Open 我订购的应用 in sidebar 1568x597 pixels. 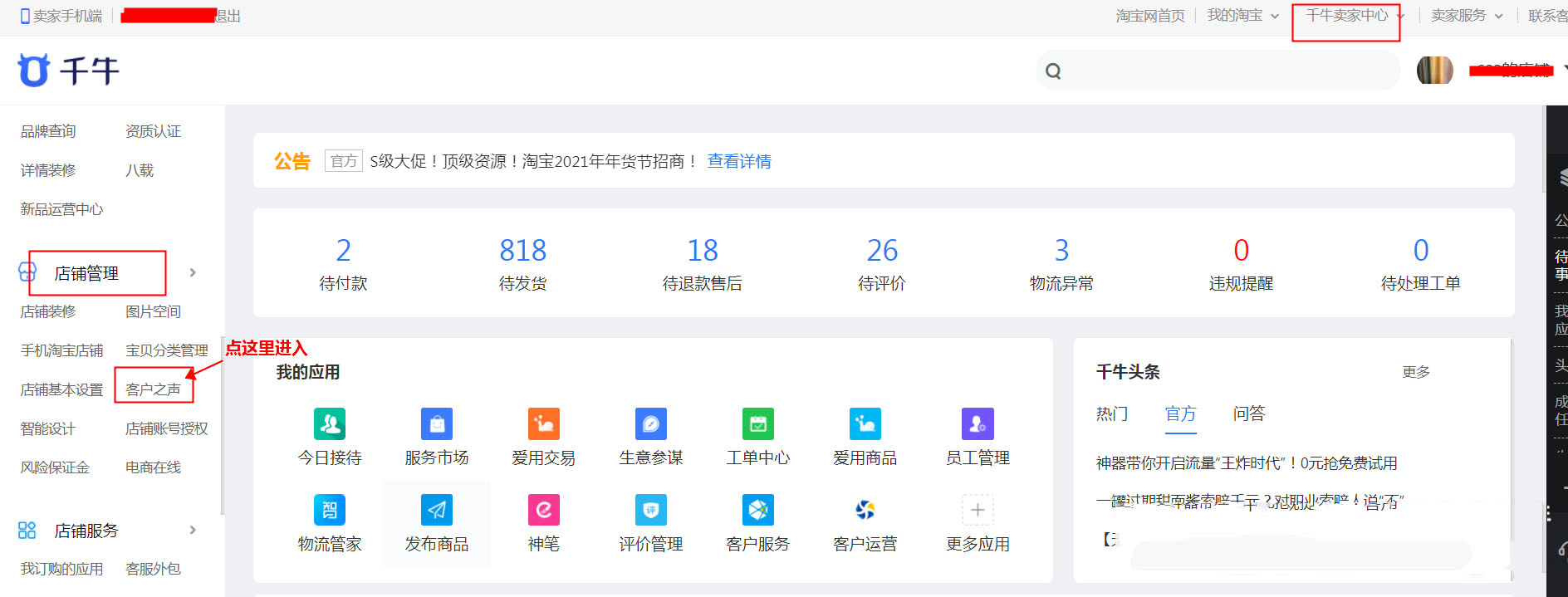(62, 569)
